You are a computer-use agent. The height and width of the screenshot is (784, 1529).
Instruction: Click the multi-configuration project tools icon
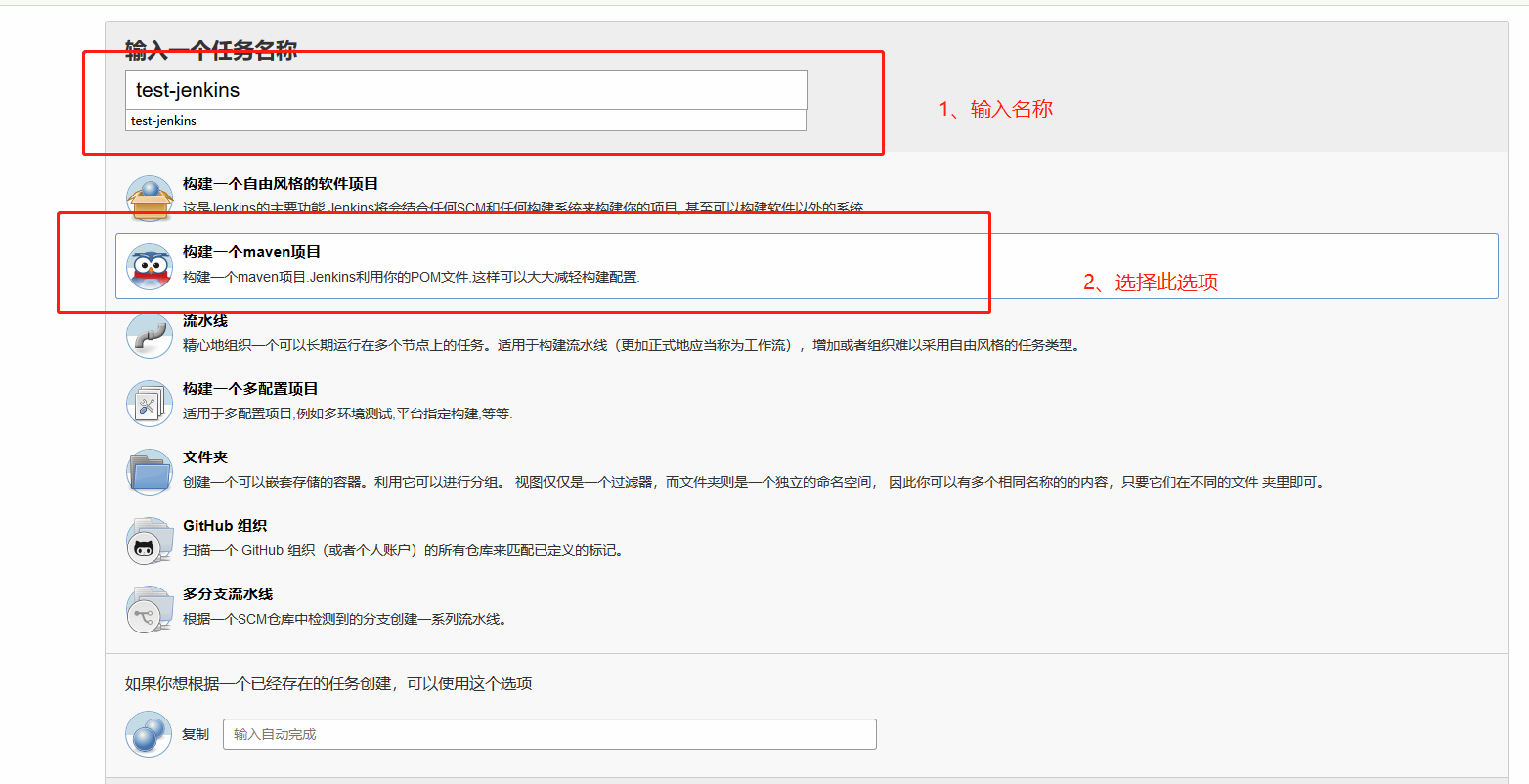[x=150, y=403]
